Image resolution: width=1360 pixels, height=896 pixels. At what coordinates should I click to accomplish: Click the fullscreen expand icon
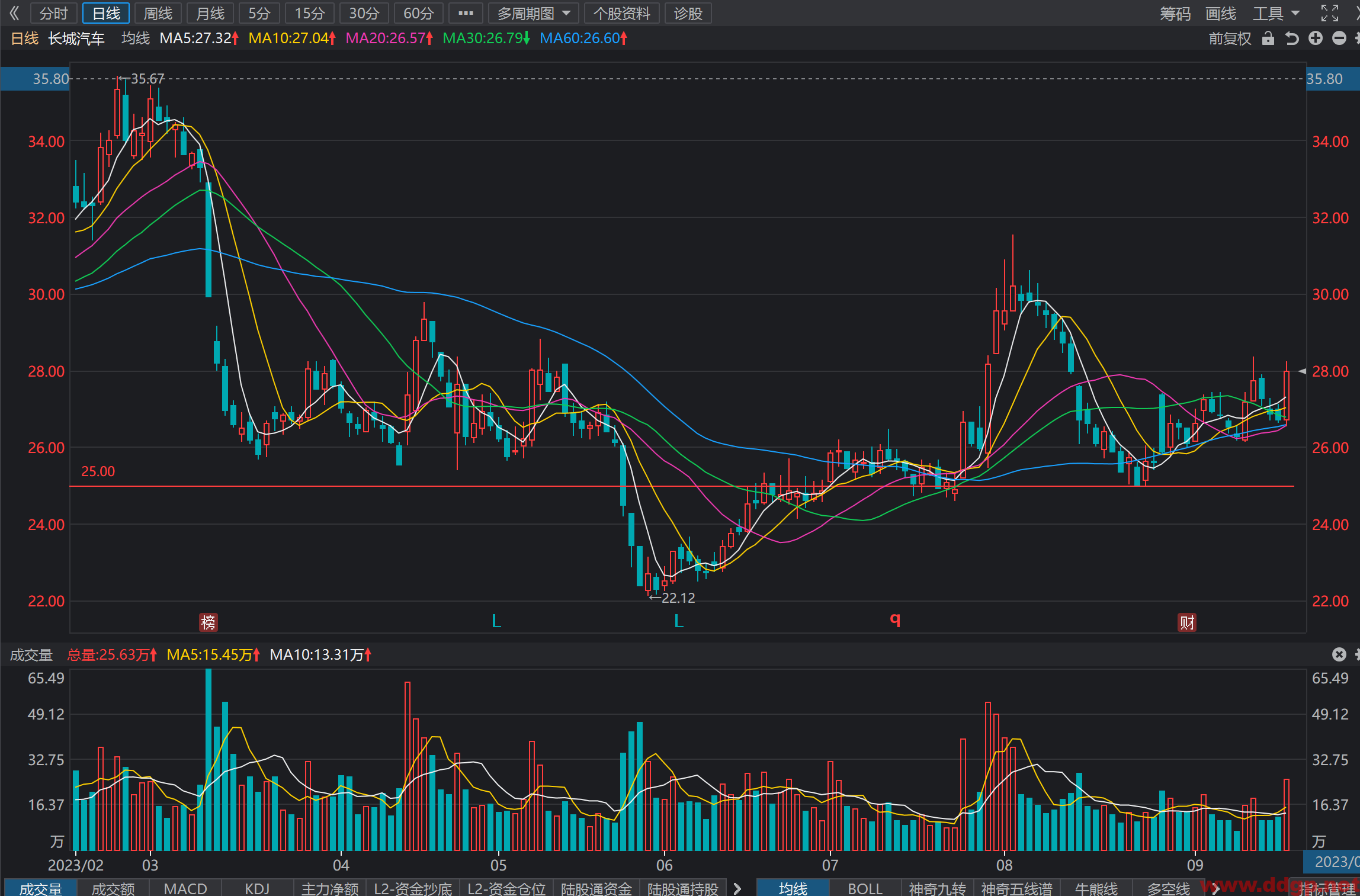pos(1330,13)
